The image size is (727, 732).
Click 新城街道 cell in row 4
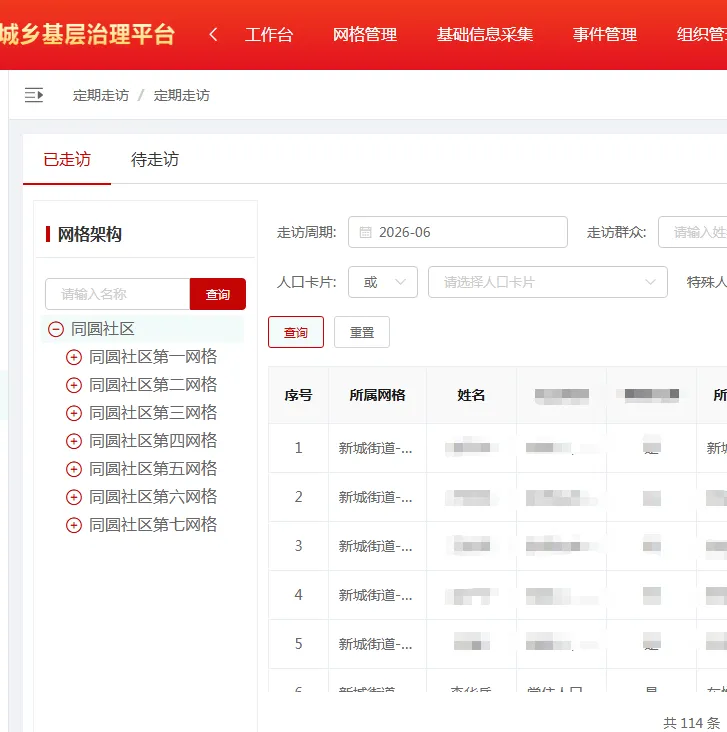(x=375, y=595)
